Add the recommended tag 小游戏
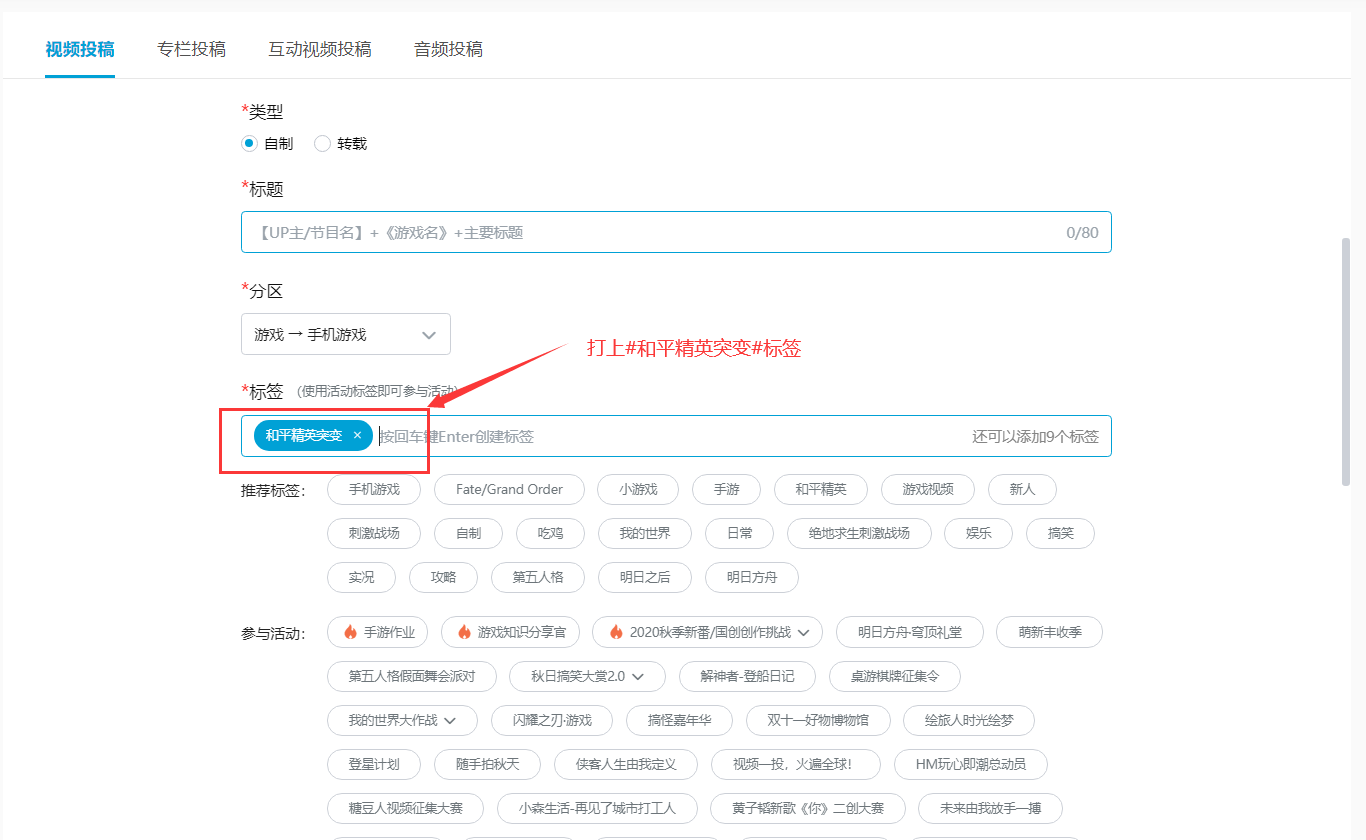 point(638,489)
